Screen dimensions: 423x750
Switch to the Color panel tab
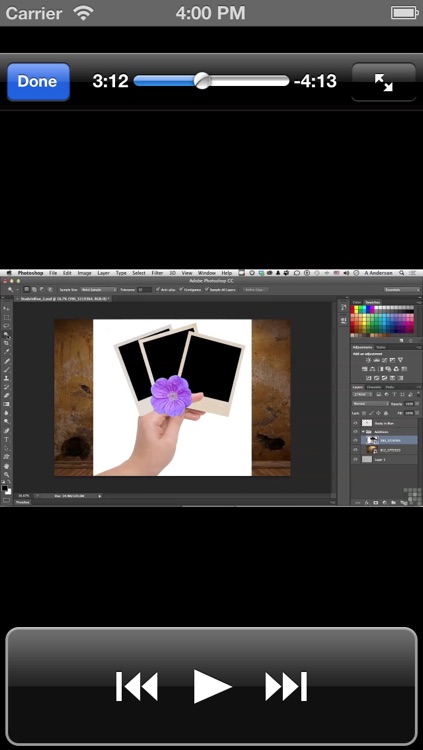(x=357, y=302)
